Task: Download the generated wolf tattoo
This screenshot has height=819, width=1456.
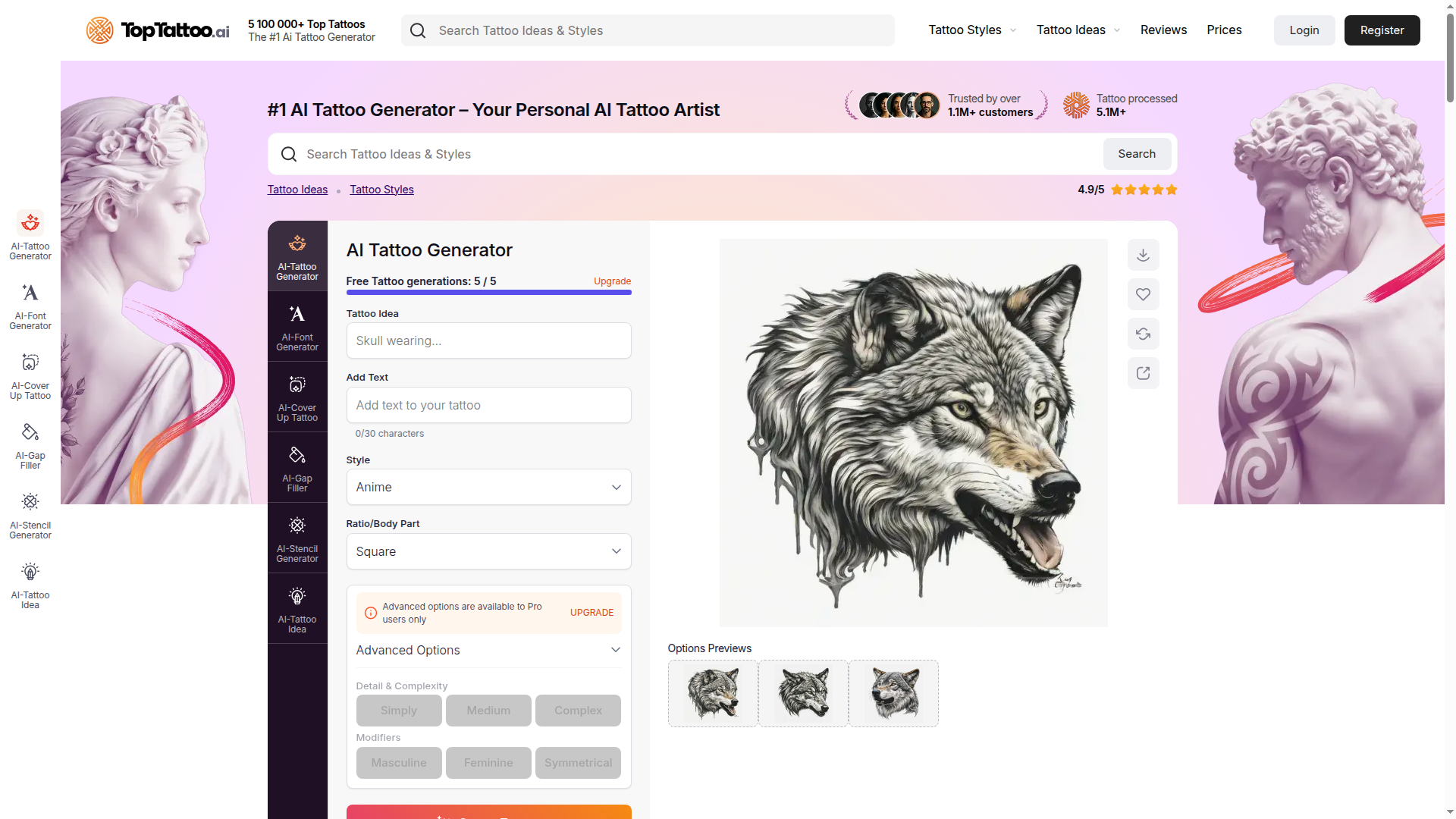Action: tap(1143, 255)
